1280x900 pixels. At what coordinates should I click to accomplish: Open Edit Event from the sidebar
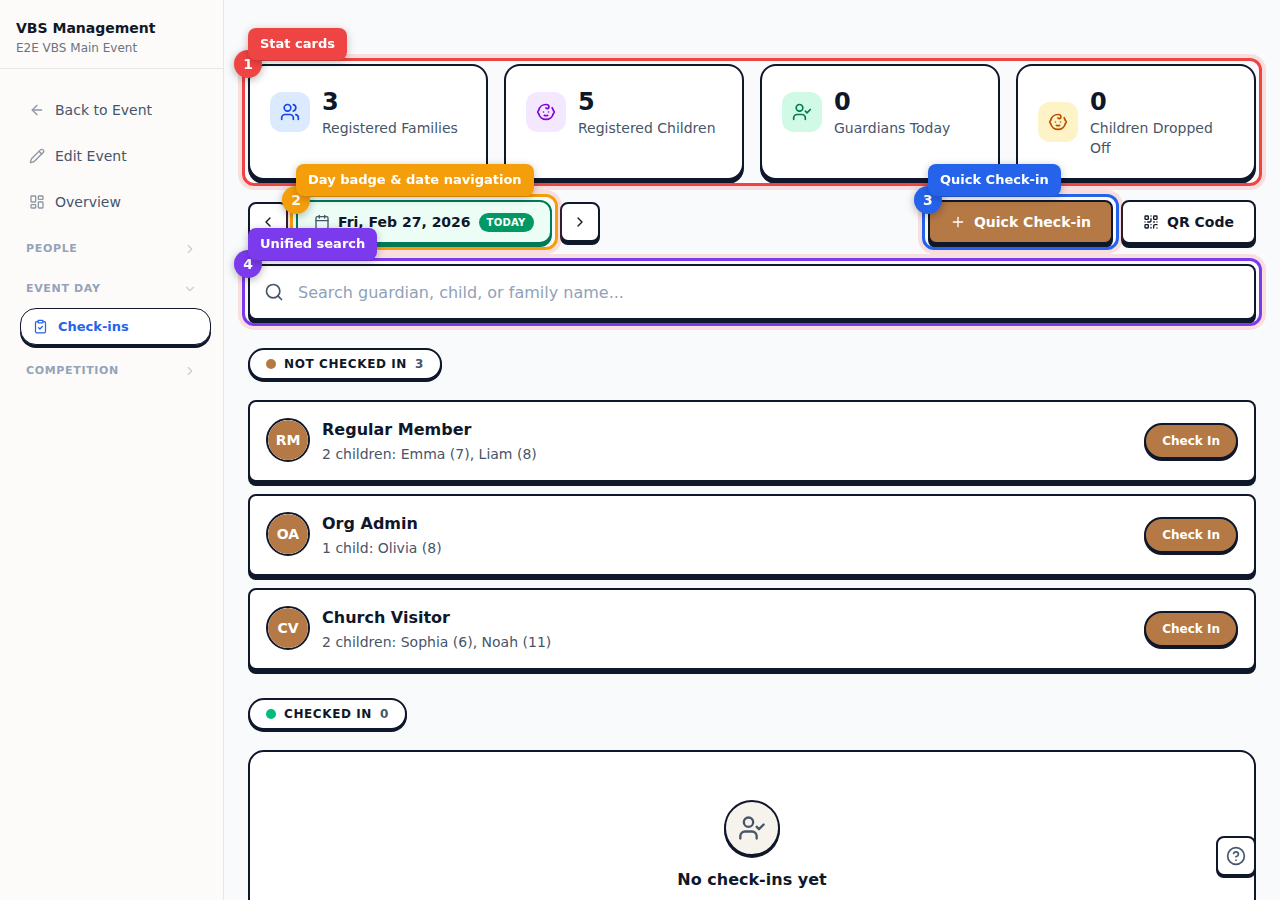(x=91, y=156)
